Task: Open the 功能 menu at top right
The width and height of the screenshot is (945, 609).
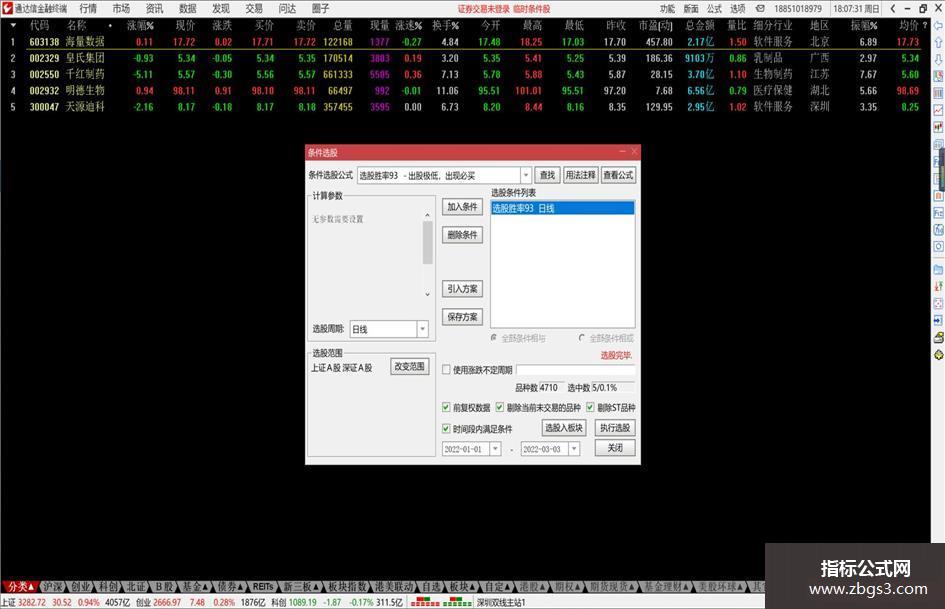Action: (667, 8)
